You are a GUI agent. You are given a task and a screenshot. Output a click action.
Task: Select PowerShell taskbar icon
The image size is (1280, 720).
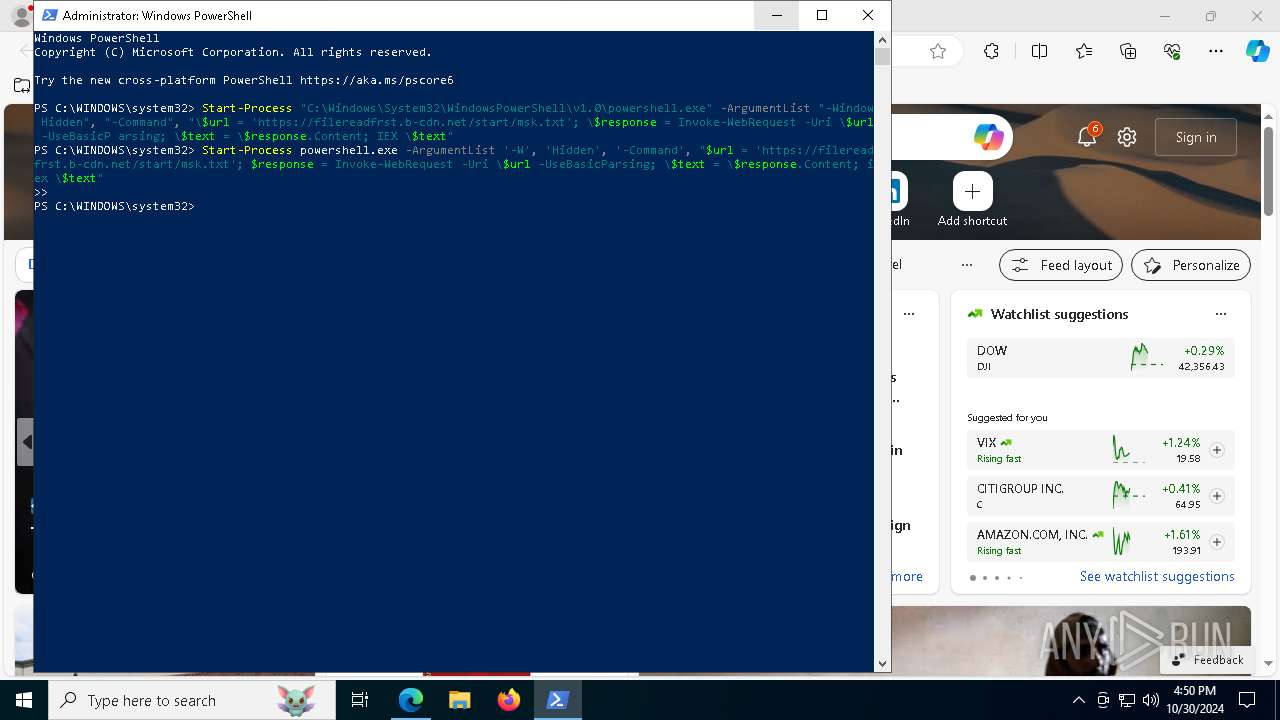click(x=557, y=700)
